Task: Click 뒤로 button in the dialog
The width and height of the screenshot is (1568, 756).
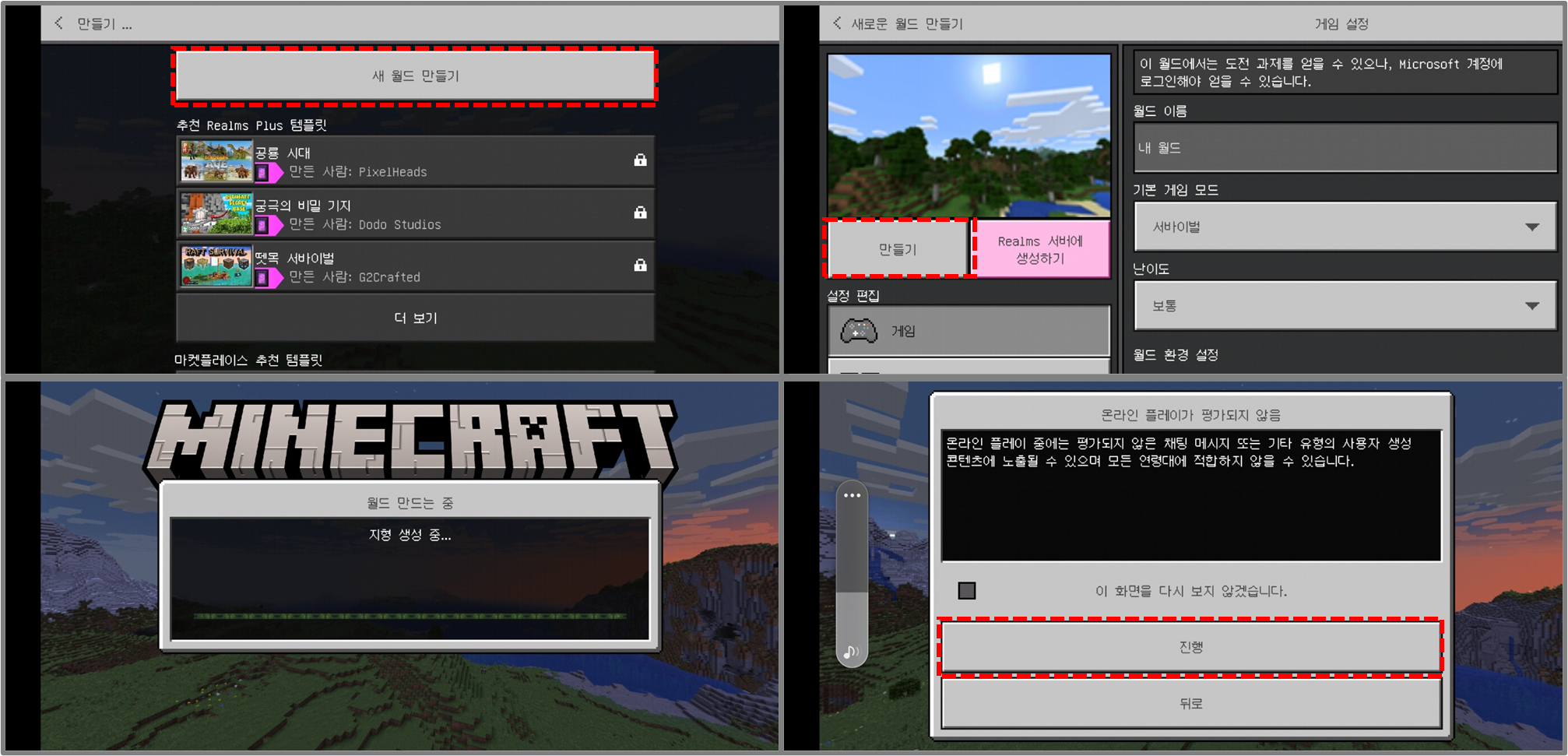Action: click(1190, 703)
